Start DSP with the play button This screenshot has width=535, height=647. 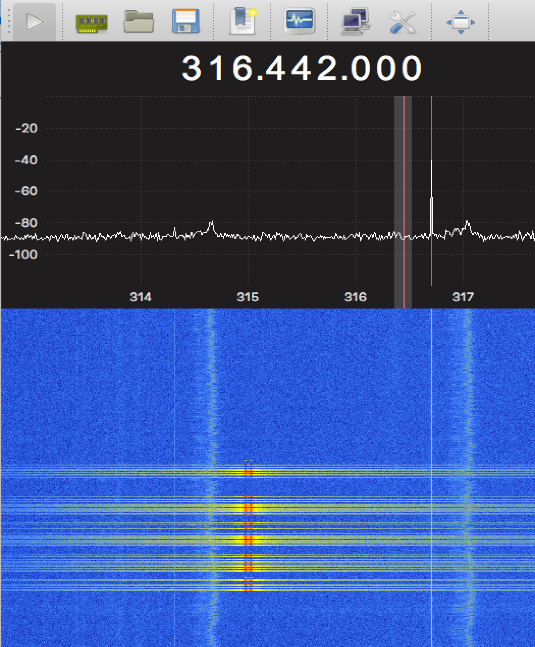pyautogui.click(x=34, y=21)
